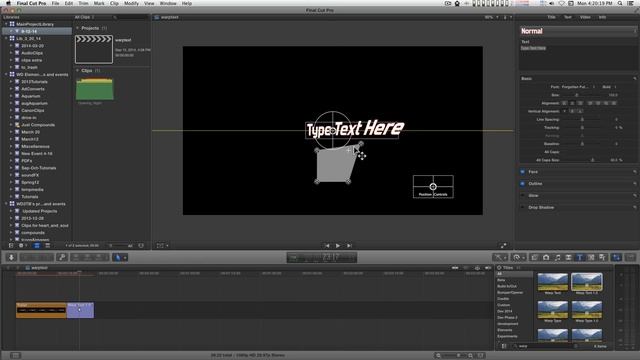Click the Titles browser T icon
Viewport: 640px width, 360px height.
pyautogui.click(x=580, y=257)
